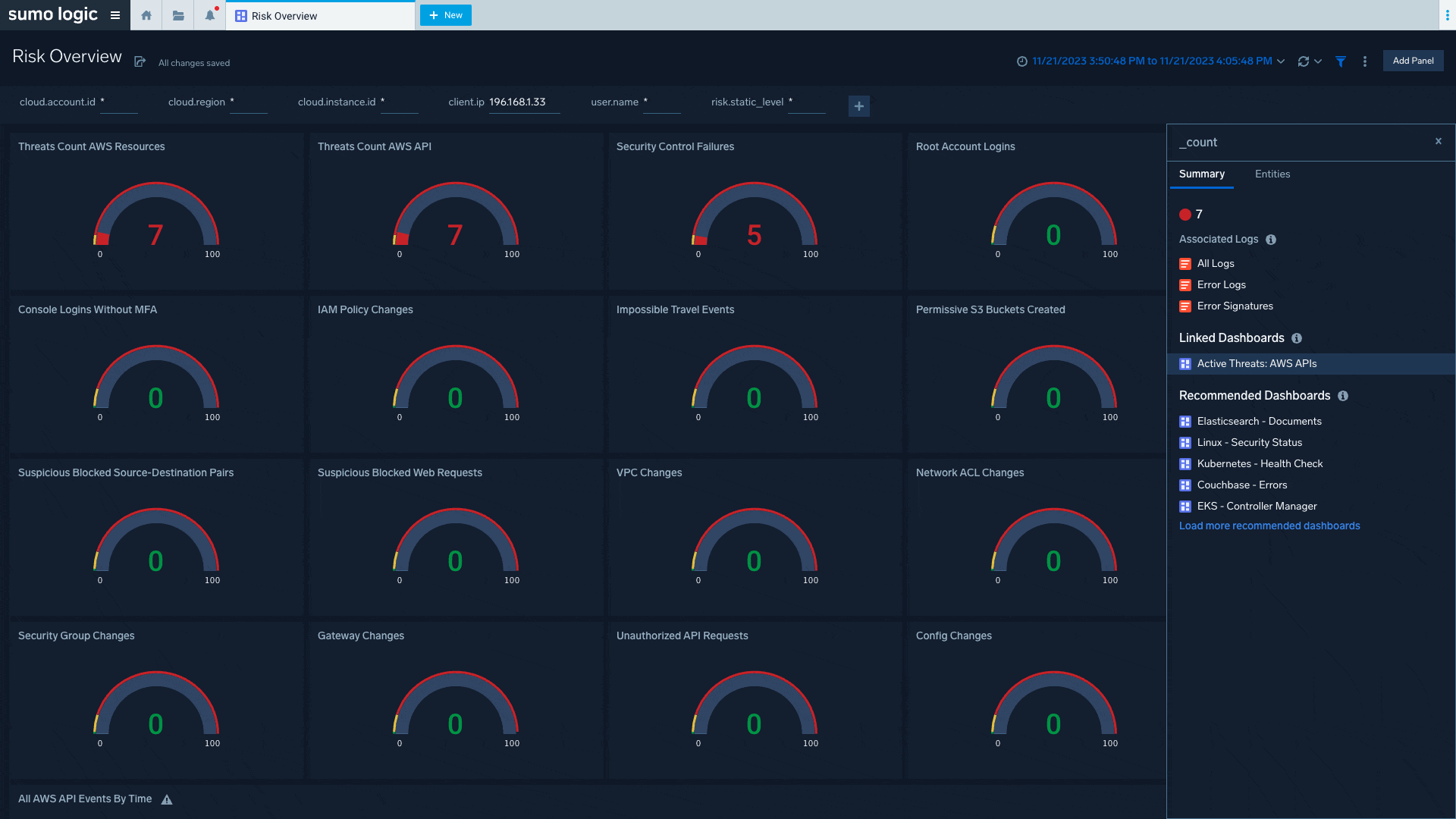Click the Active Threats: AWS APIs dashboard icon
1456x819 pixels.
(x=1185, y=364)
